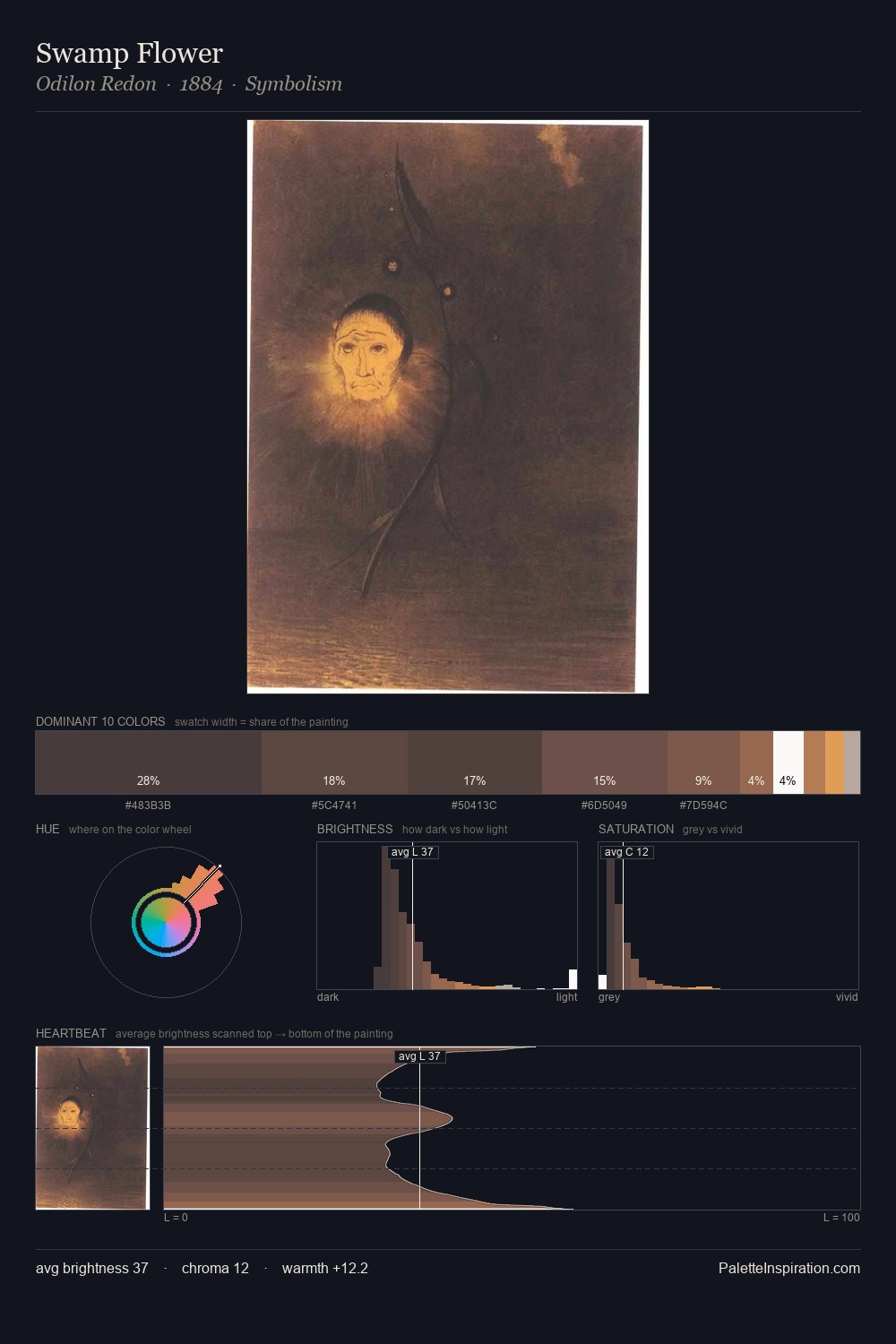Screen dimensions: 896x1344
Task: Click the DOMINANT 10 COLORS heading
Action: pos(100,721)
